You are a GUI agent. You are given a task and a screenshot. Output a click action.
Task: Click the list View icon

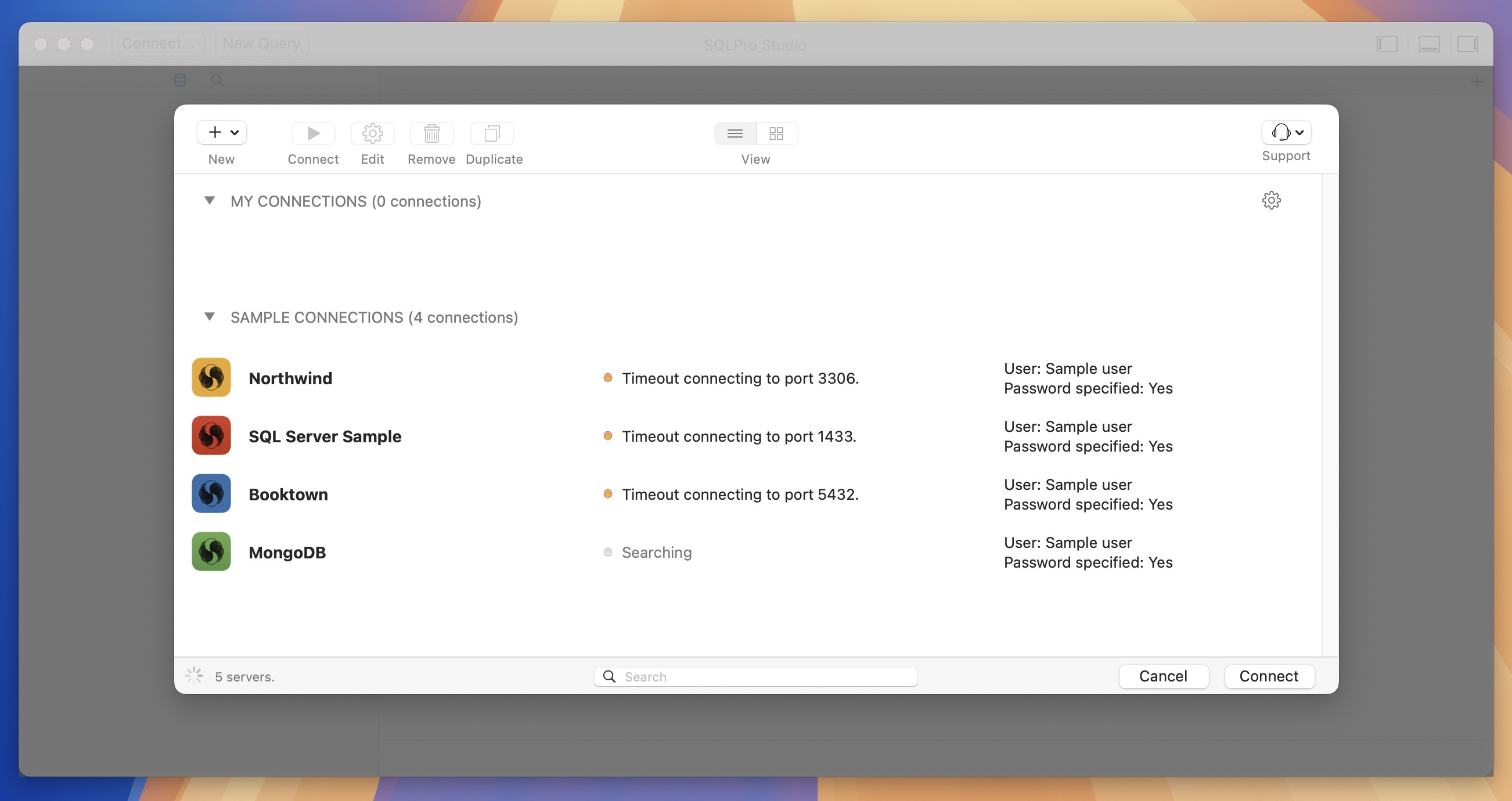point(735,132)
